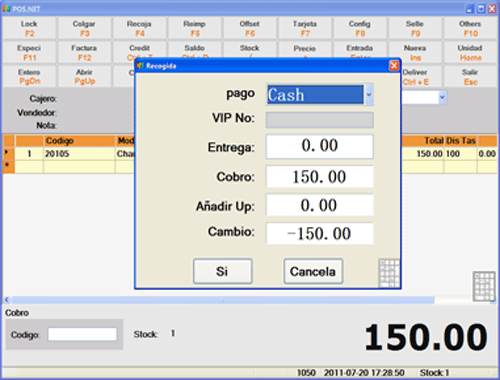Click the VIP No input field
This screenshot has width=500, height=380.
click(319, 120)
